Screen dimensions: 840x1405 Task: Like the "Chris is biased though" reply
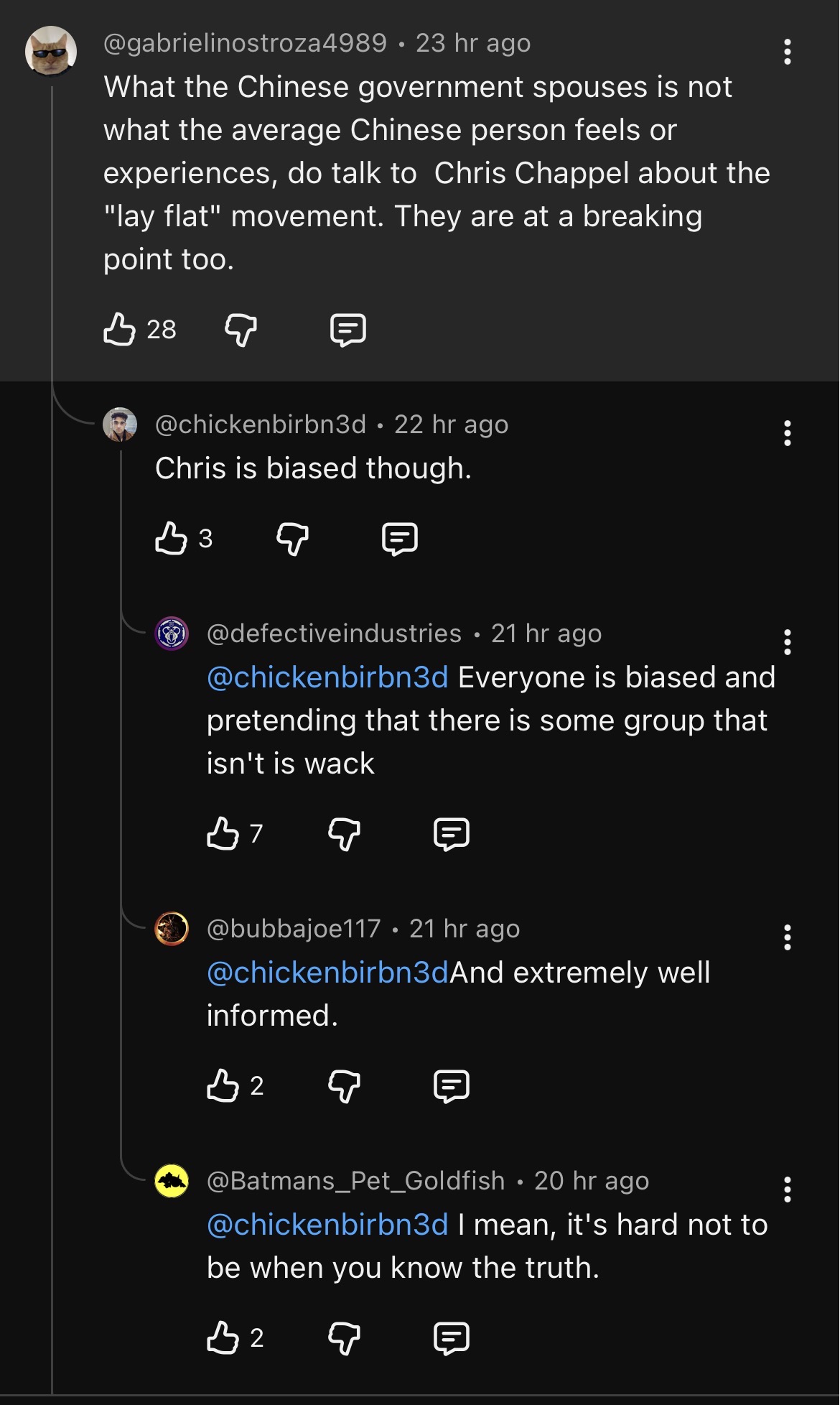172,538
